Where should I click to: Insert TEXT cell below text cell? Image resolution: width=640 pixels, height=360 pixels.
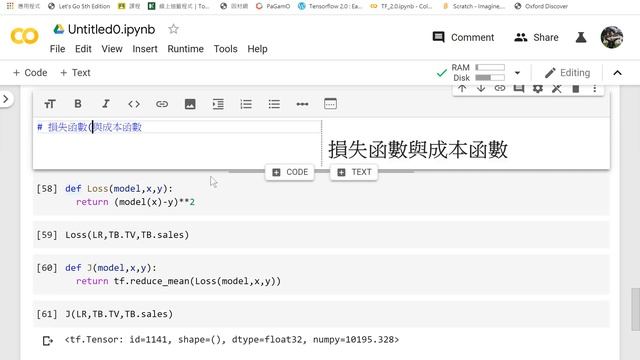click(x=354, y=172)
